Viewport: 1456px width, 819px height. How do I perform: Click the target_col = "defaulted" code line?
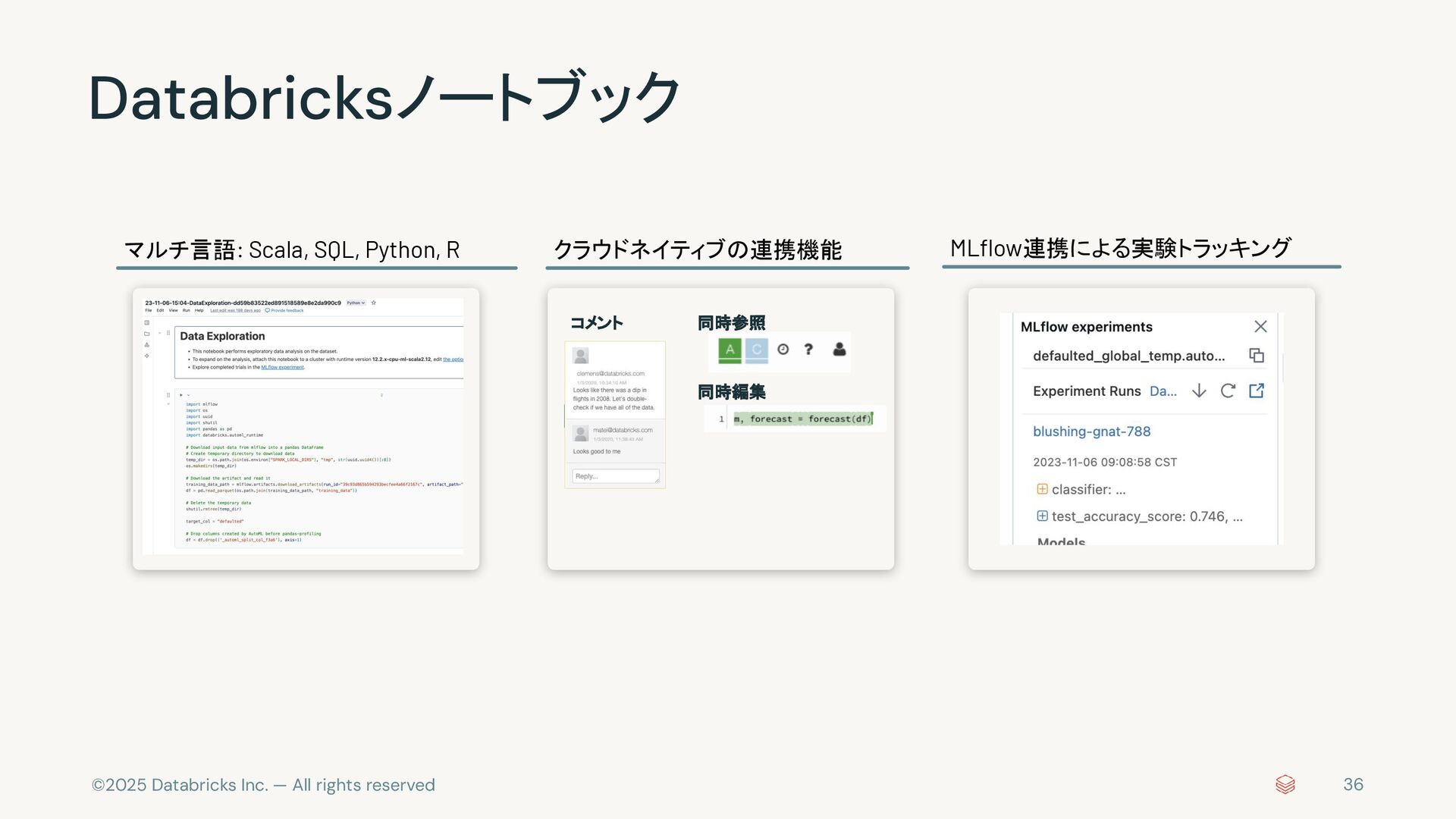tap(215, 521)
